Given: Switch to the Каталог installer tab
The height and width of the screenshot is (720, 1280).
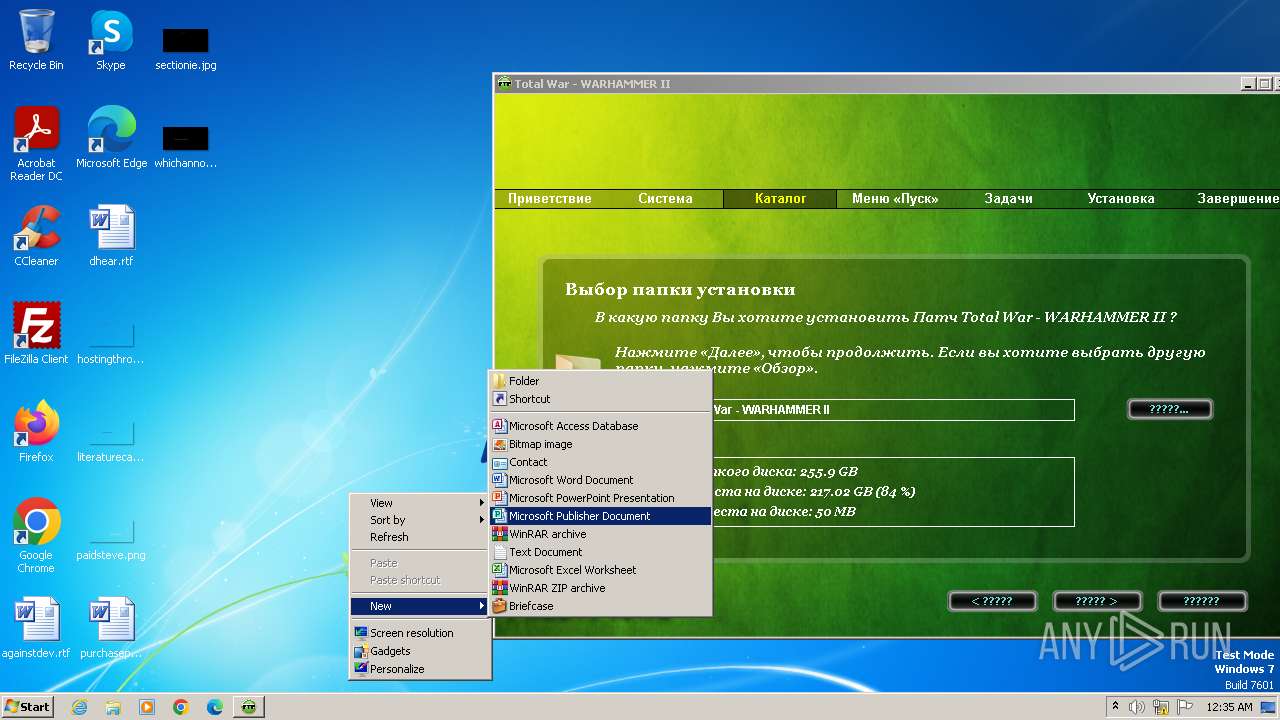Looking at the screenshot, I should pyautogui.click(x=780, y=199).
